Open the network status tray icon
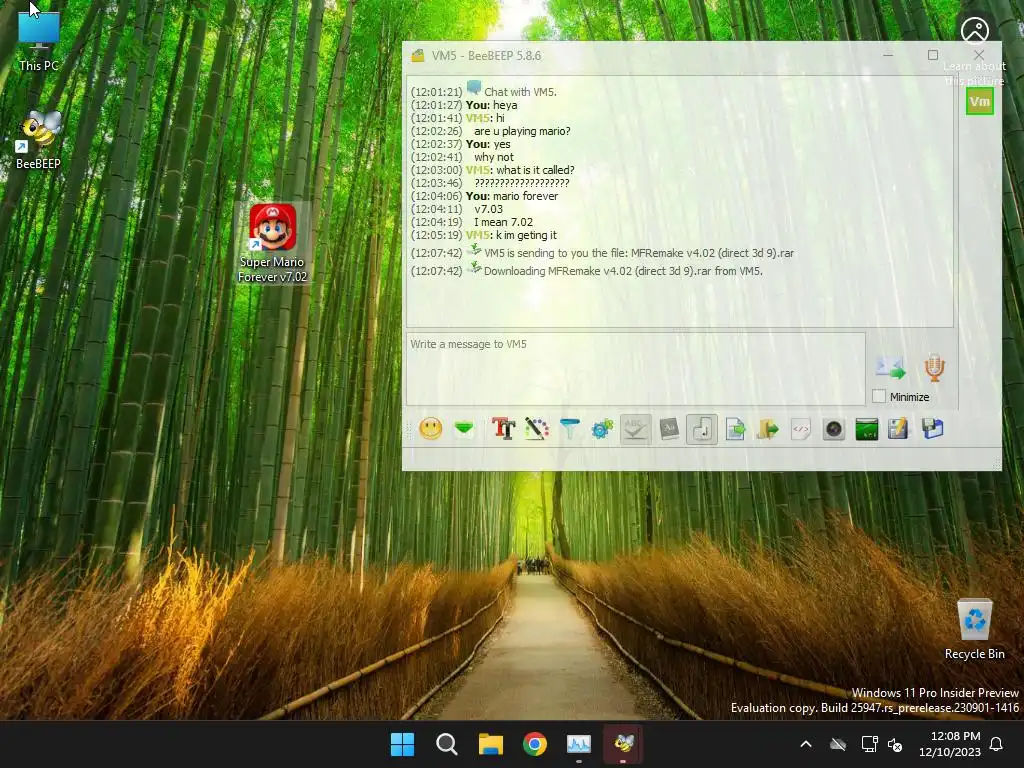Image resolution: width=1024 pixels, height=768 pixels. tap(869, 744)
